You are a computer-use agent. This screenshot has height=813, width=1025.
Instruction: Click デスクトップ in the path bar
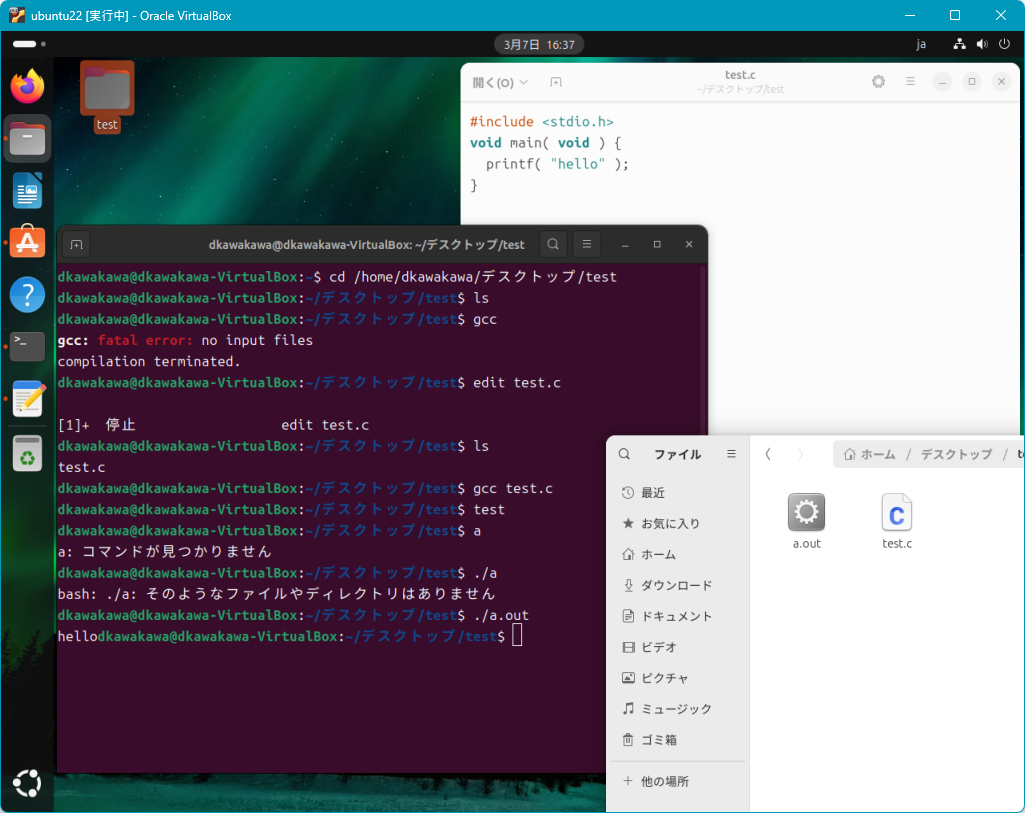pos(956,454)
